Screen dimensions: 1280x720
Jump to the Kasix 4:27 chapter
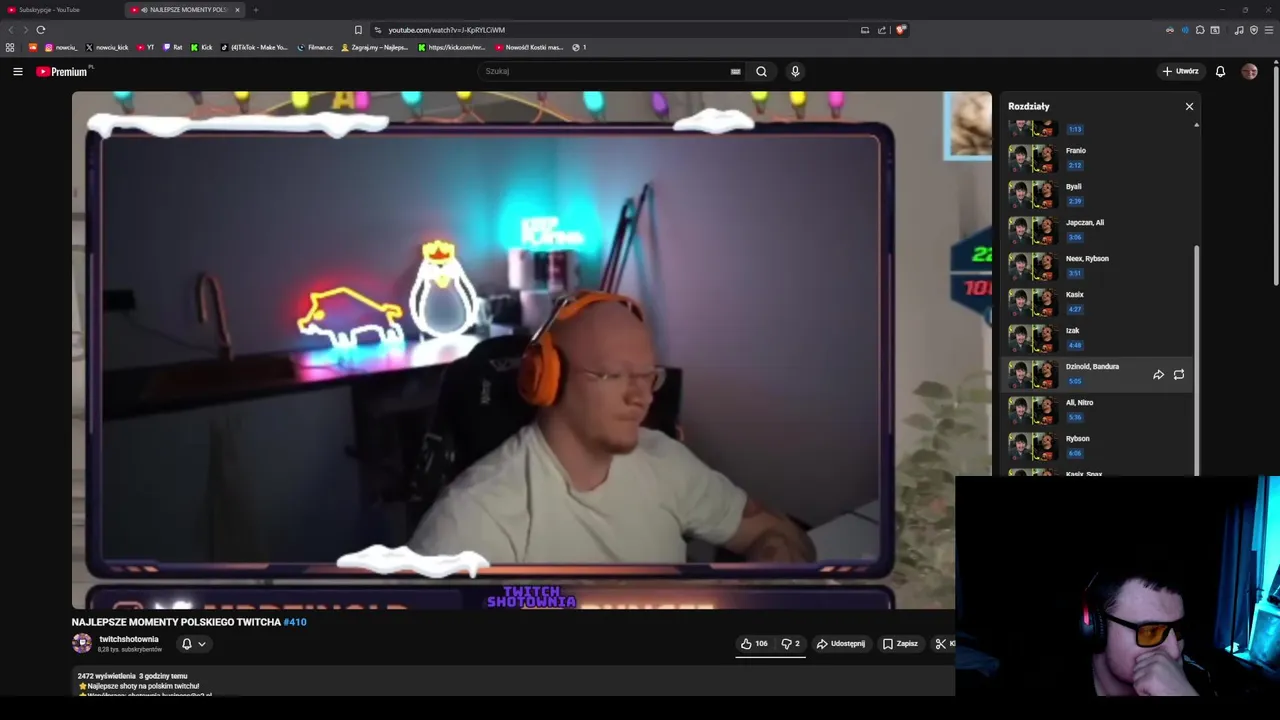1098,302
